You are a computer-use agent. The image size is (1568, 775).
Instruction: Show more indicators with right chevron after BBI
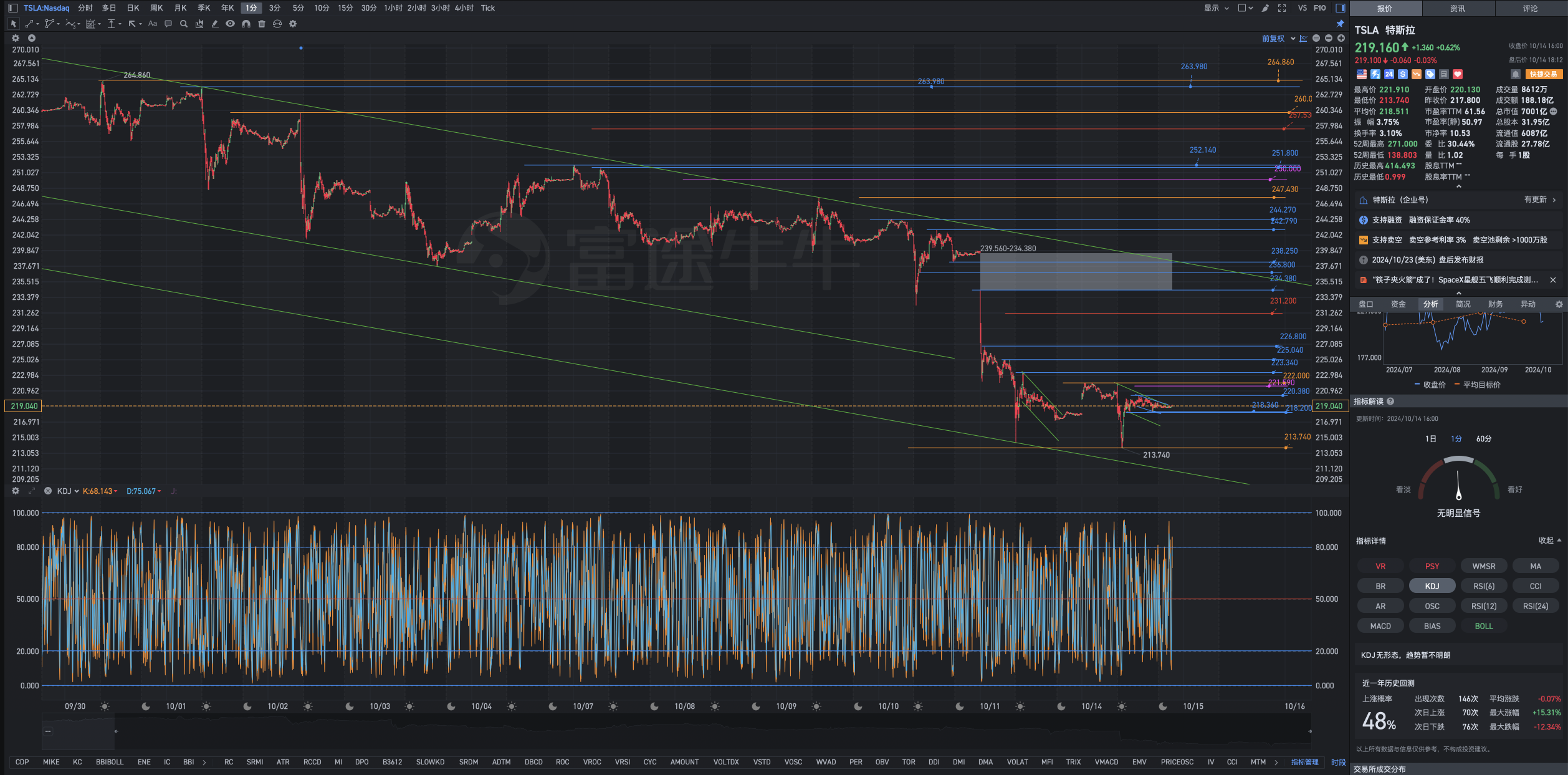point(204,763)
